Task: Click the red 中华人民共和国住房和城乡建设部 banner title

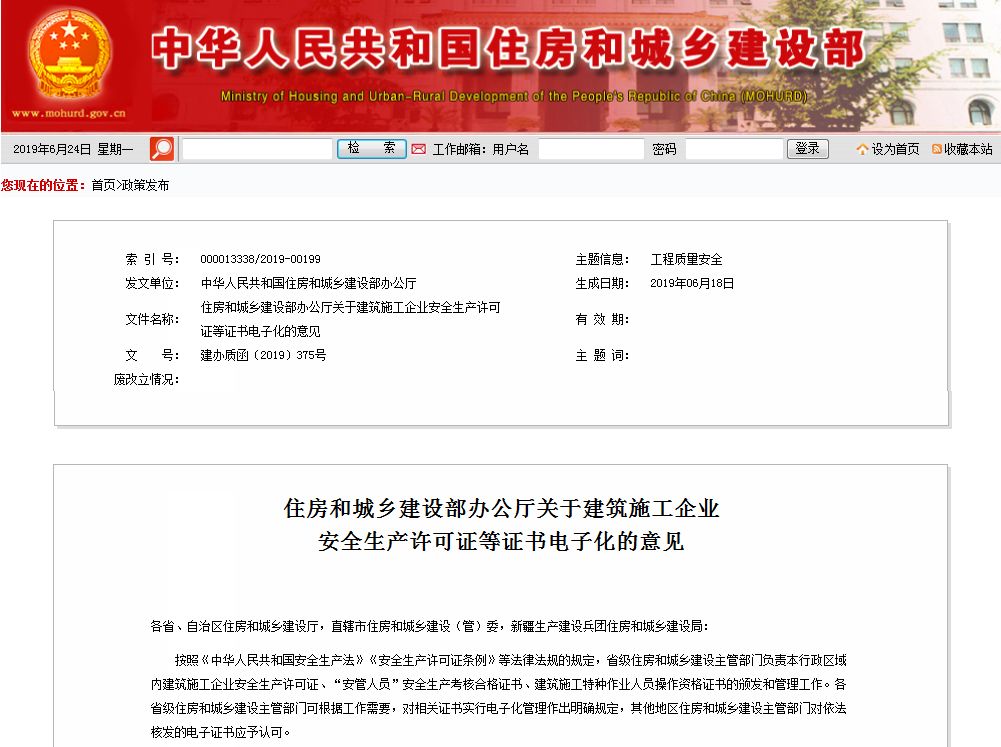Action: [x=508, y=49]
